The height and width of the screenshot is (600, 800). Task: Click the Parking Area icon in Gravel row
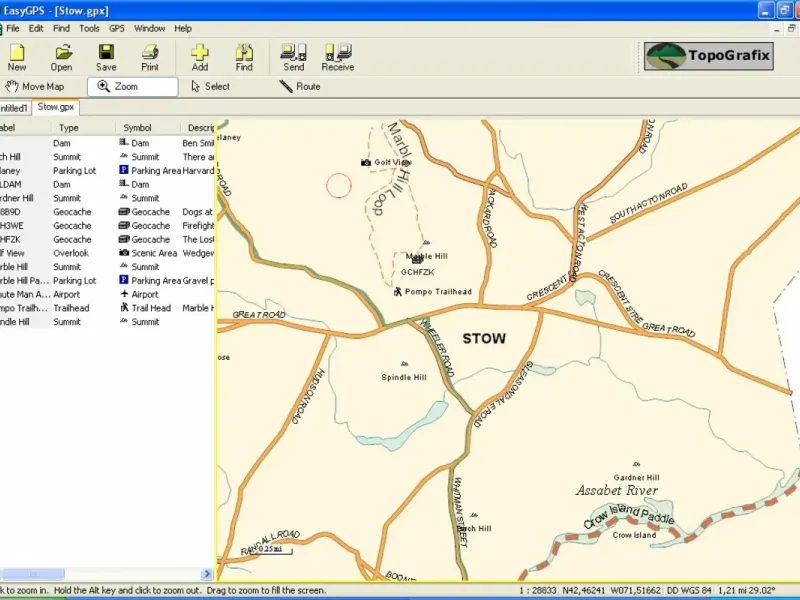coord(123,280)
